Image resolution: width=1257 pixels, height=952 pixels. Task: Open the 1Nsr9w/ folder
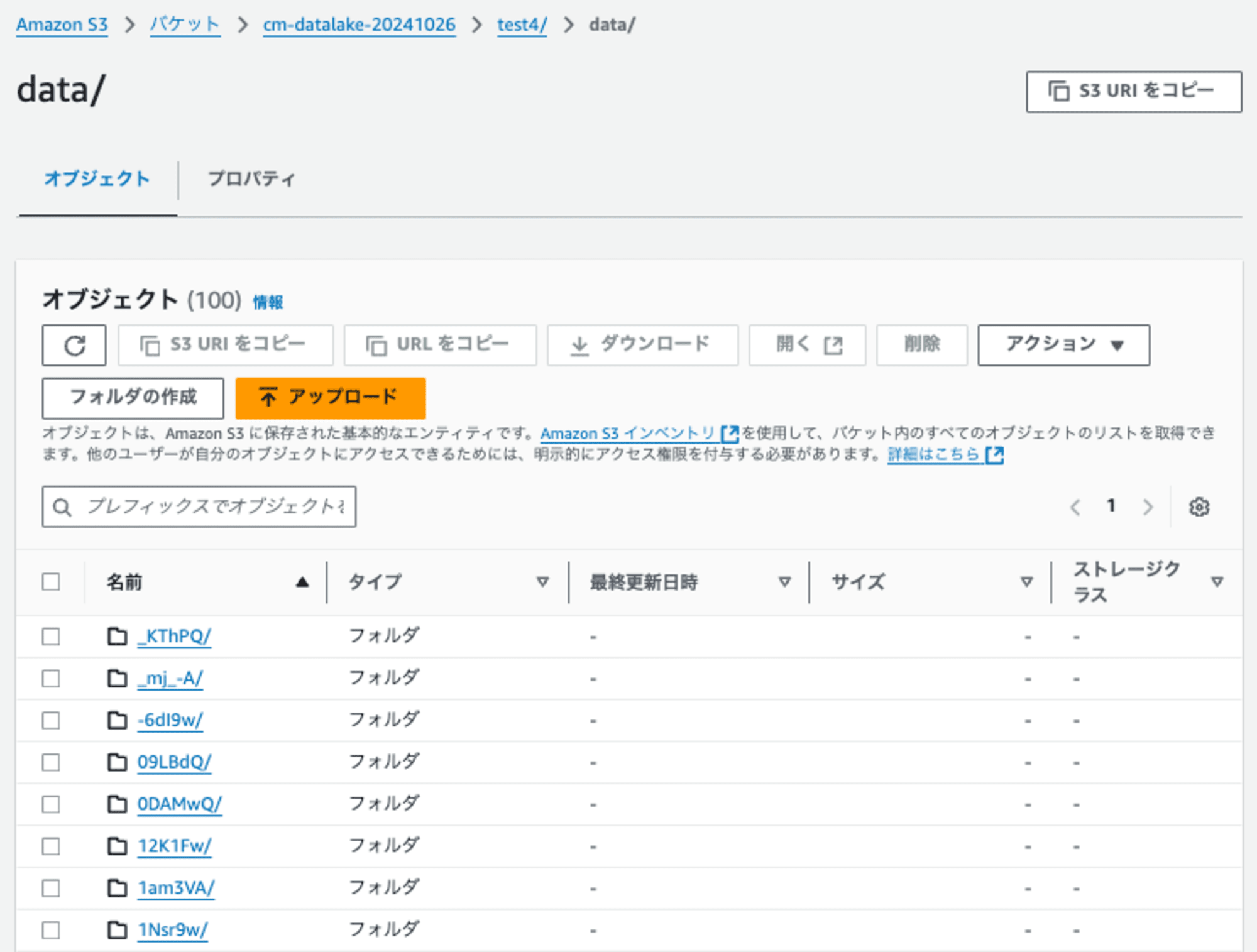coord(173,930)
